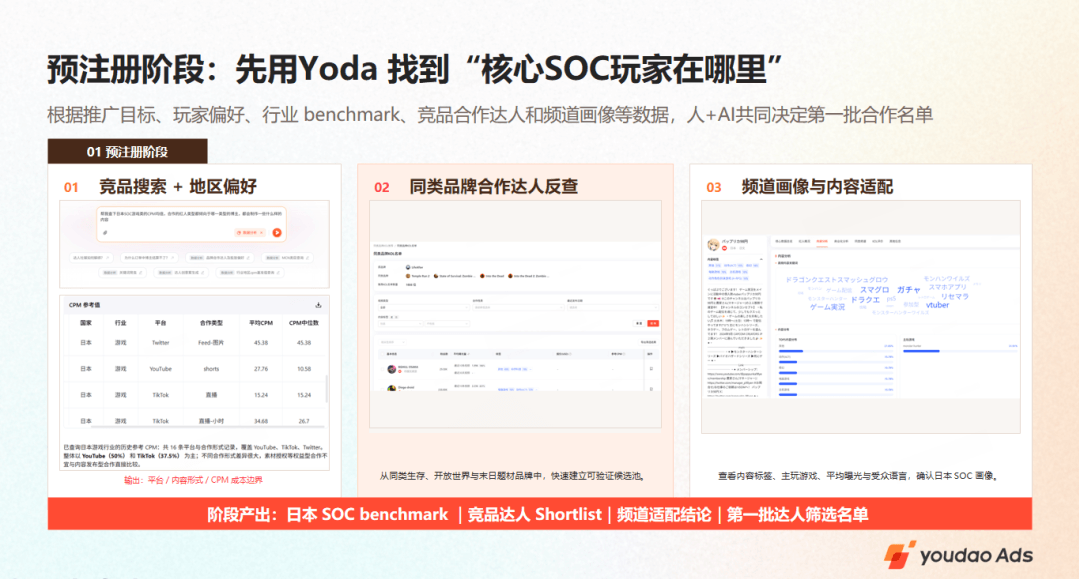Viewport: 1079px width, 579px height.
Task: Click the word vtuber in the word cloud
Action: (x=937, y=305)
